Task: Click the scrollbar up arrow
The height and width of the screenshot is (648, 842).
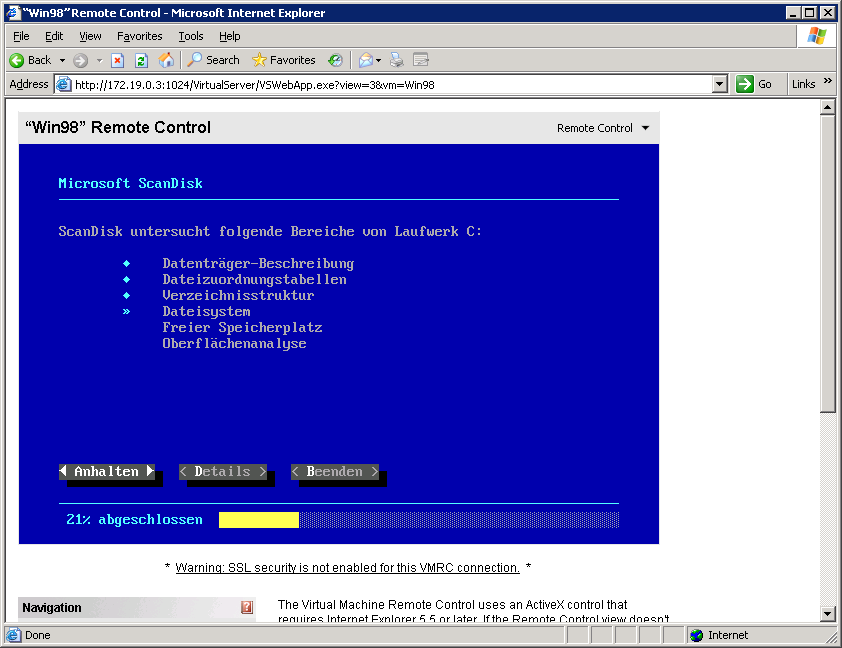Action: pos(828,108)
